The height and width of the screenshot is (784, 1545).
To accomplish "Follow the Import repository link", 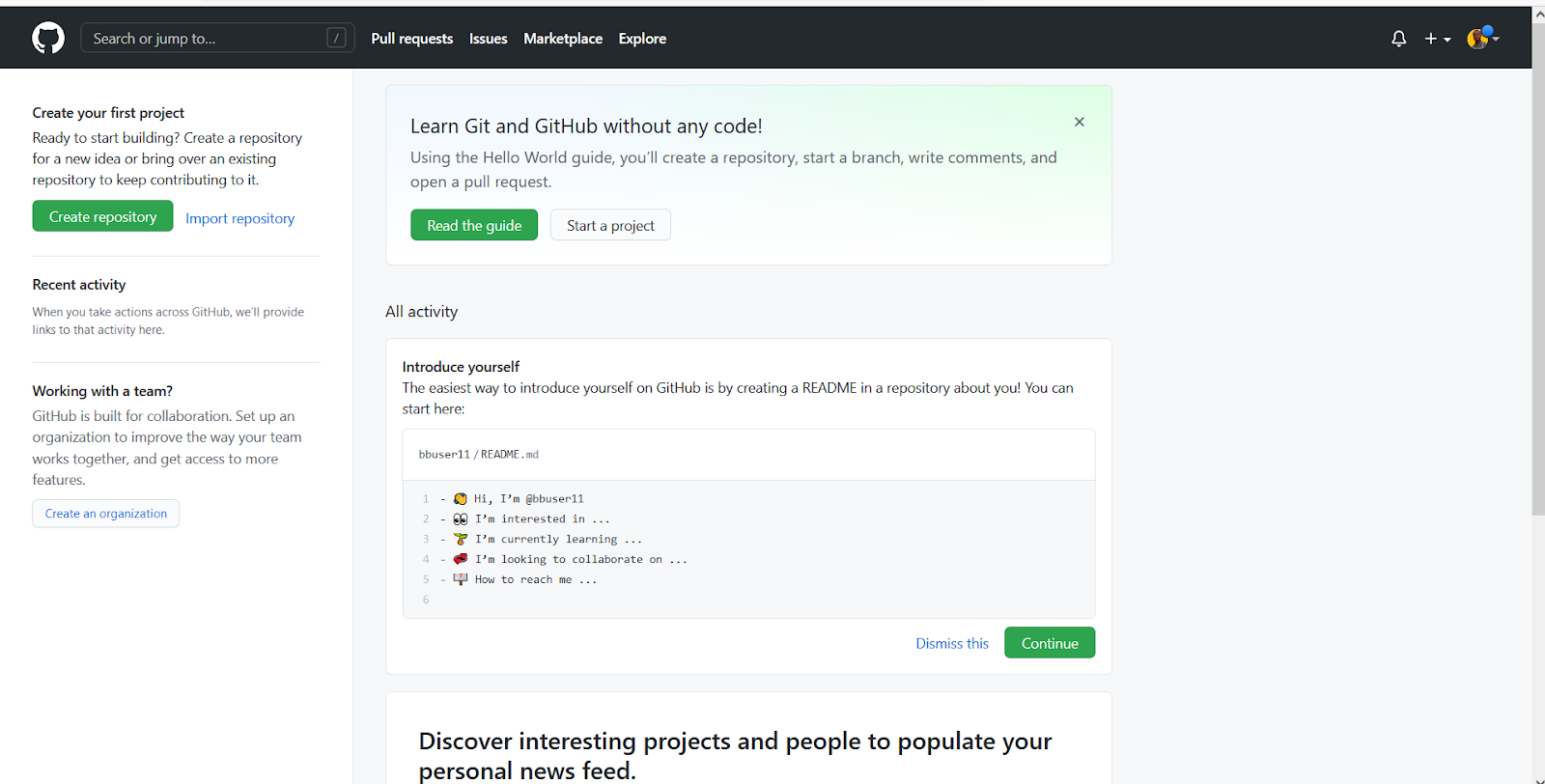I will 239,218.
